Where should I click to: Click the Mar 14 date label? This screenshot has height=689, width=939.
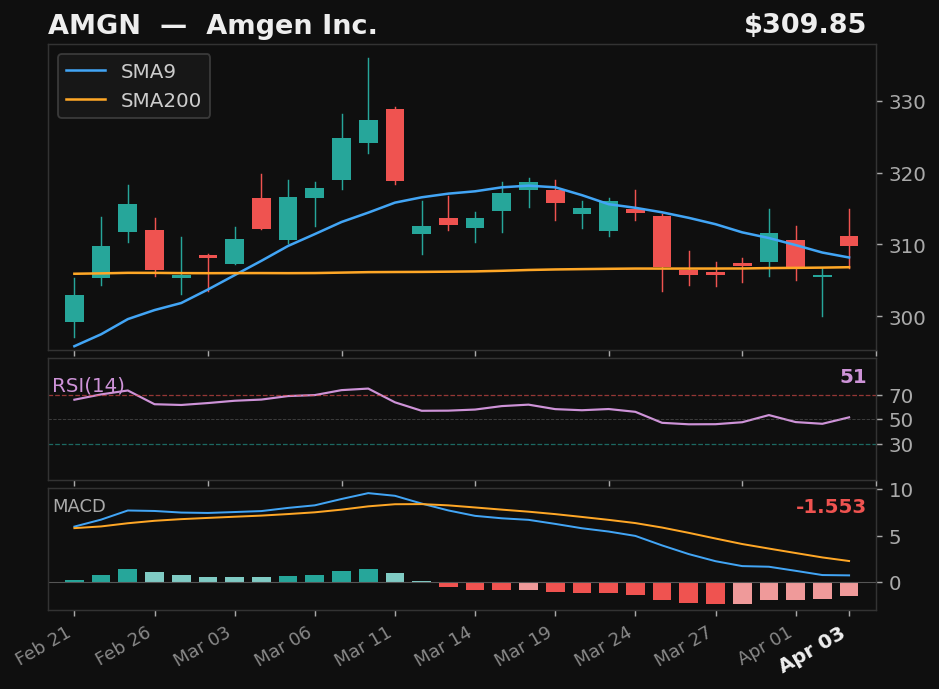(x=443, y=645)
